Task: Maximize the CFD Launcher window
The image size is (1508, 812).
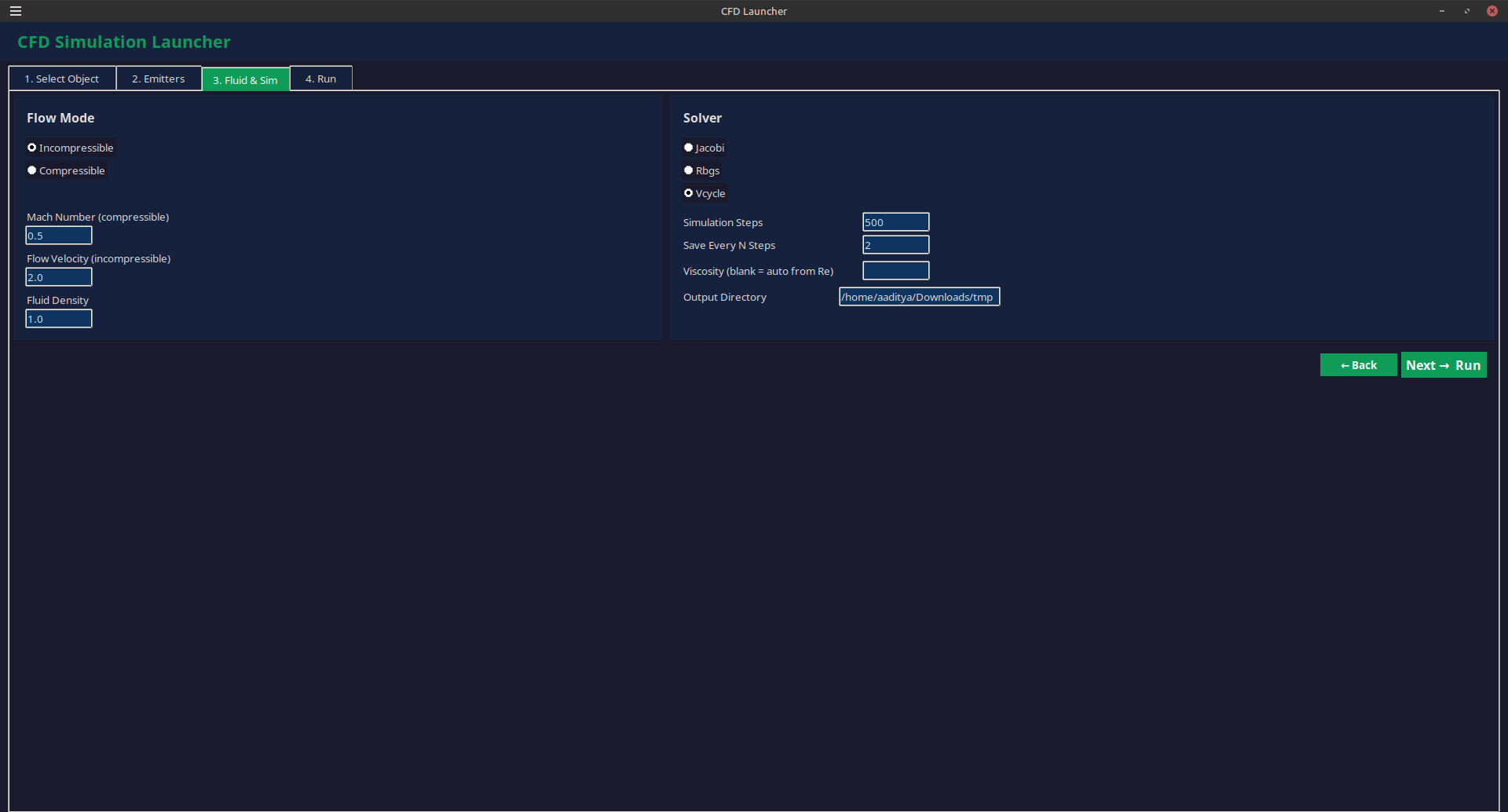Action: [x=1467, y=11]
